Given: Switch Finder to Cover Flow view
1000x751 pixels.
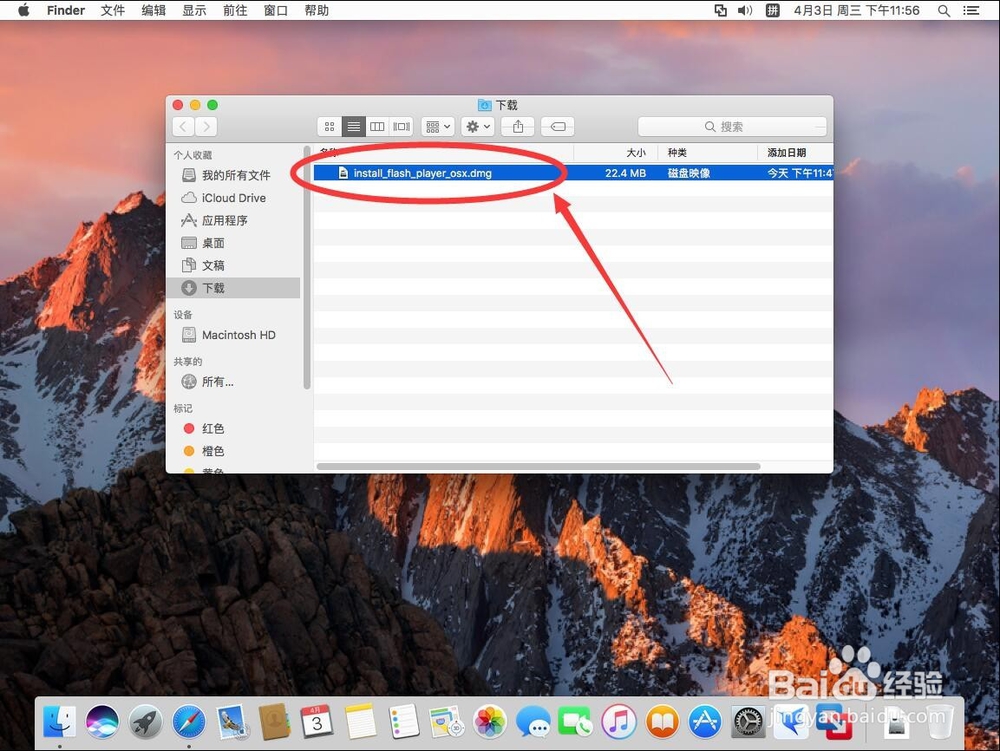Looking at the screenshot, I should tap(401, 127).
